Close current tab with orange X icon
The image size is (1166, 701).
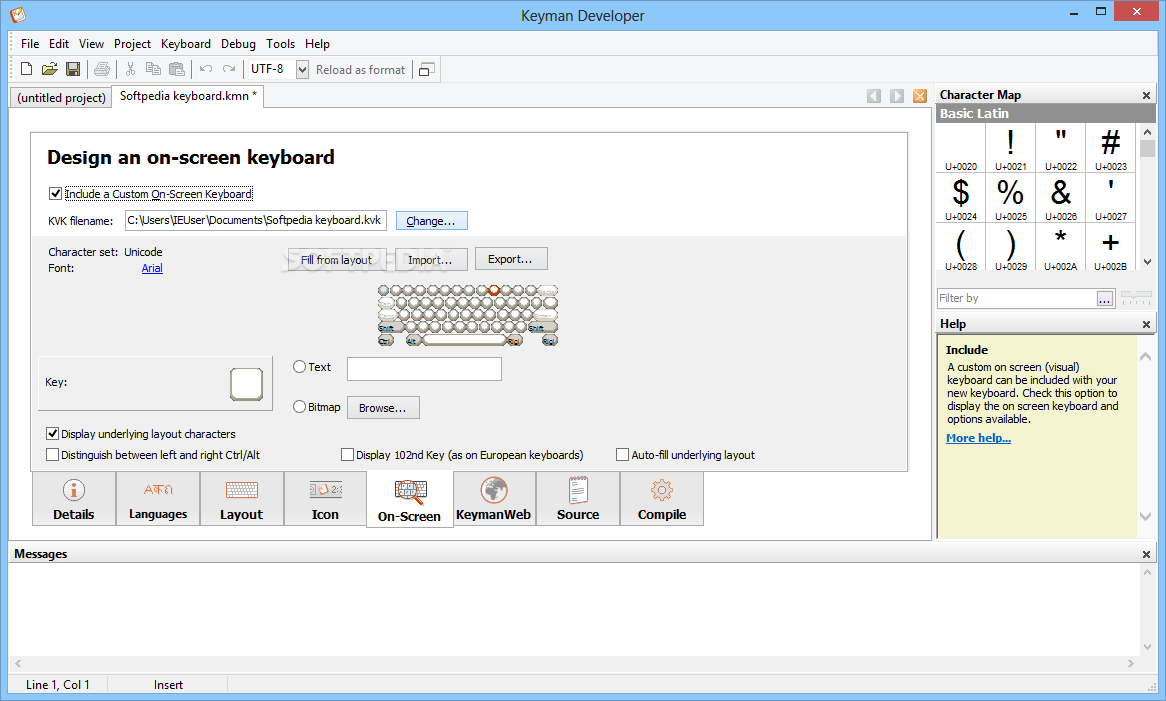tap(920, 96)
